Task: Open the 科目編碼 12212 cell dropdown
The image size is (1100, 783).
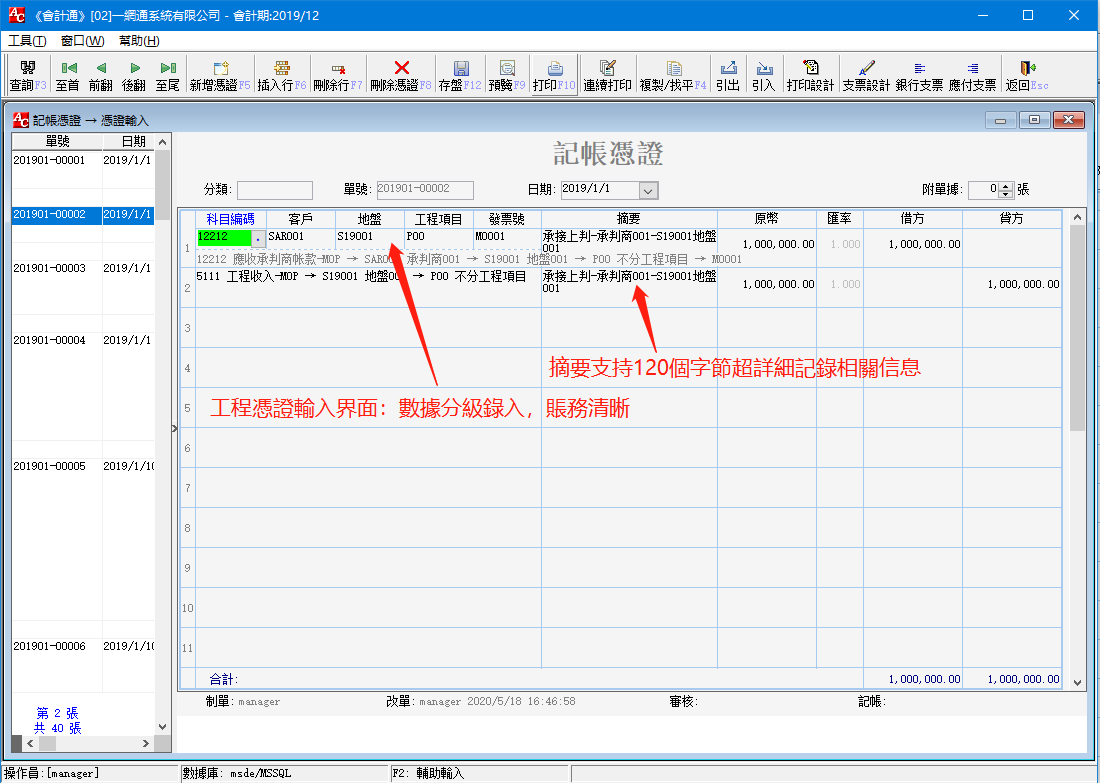Action: tap(258, 239)
